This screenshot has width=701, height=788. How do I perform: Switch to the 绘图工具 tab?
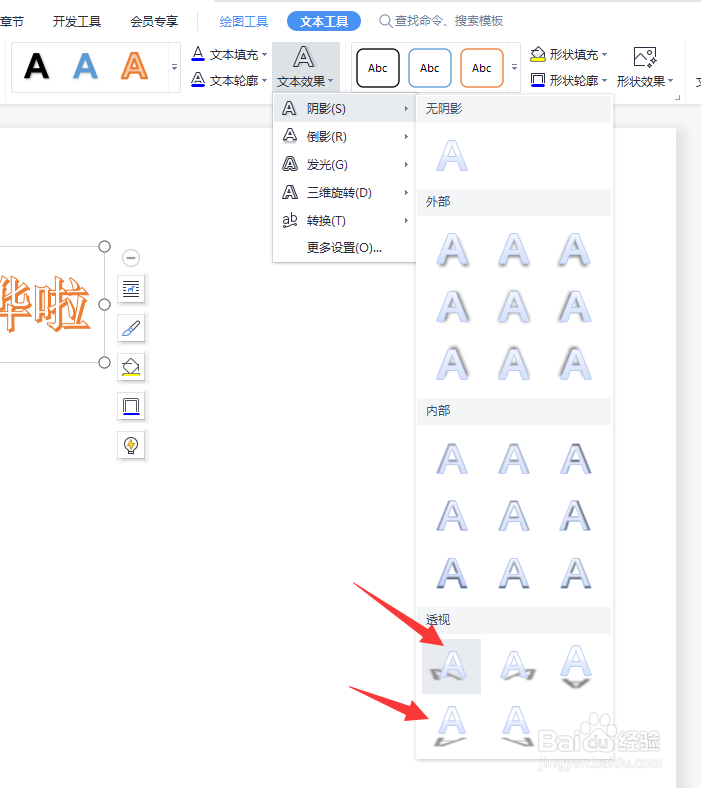pos(244,21)
